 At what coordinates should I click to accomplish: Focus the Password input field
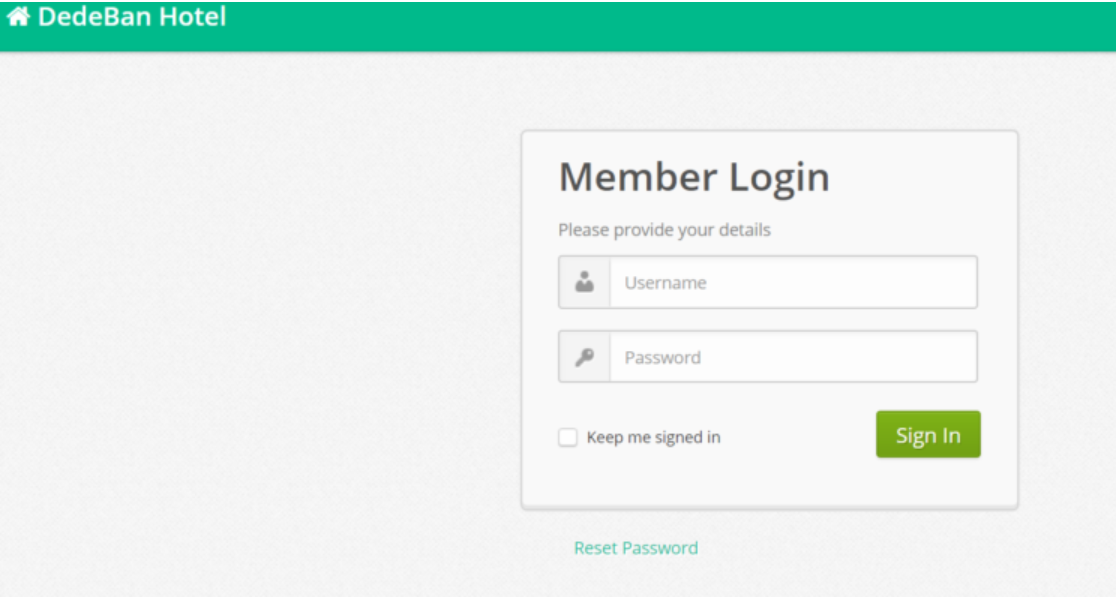(x=793, y=356)
